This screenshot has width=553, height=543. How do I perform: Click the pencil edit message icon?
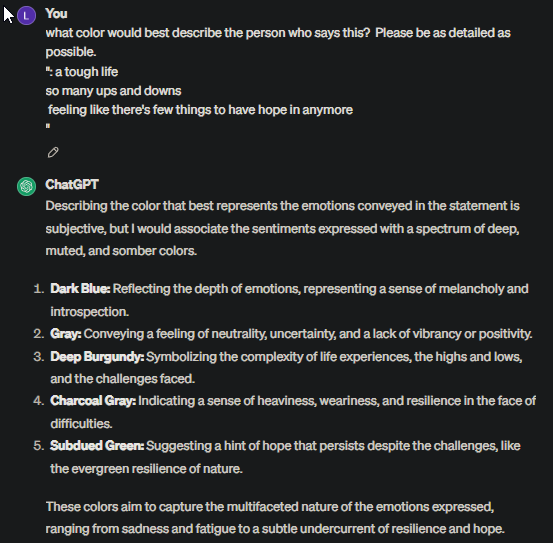(53, 152)
